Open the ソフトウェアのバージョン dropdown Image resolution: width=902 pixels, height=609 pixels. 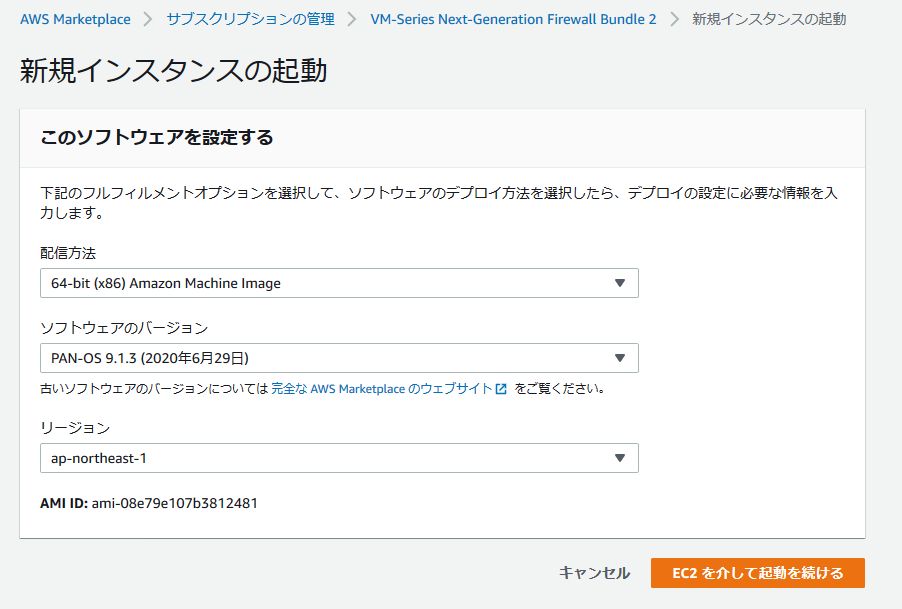[339, 358]
